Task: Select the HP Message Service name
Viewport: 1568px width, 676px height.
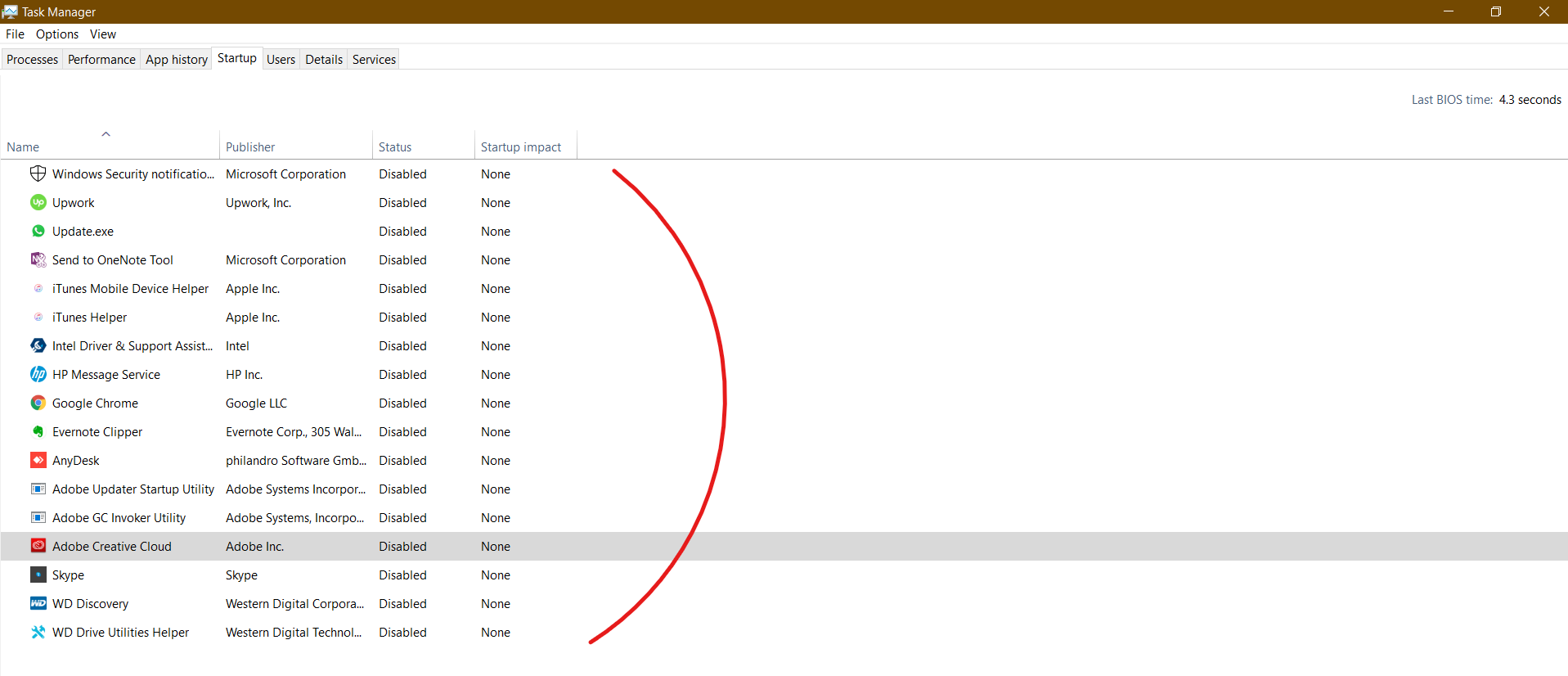Action: pyautogui.click(x=106, y=374)
